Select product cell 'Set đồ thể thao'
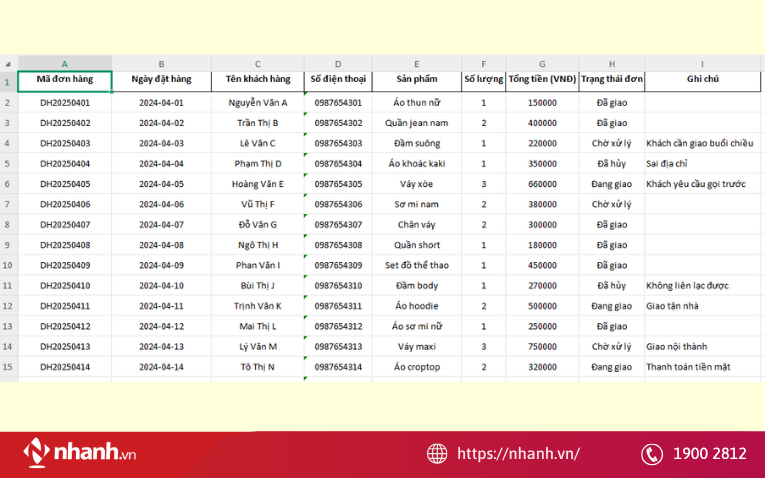This screenshot has width=765, height=478. tap(417, 265)
